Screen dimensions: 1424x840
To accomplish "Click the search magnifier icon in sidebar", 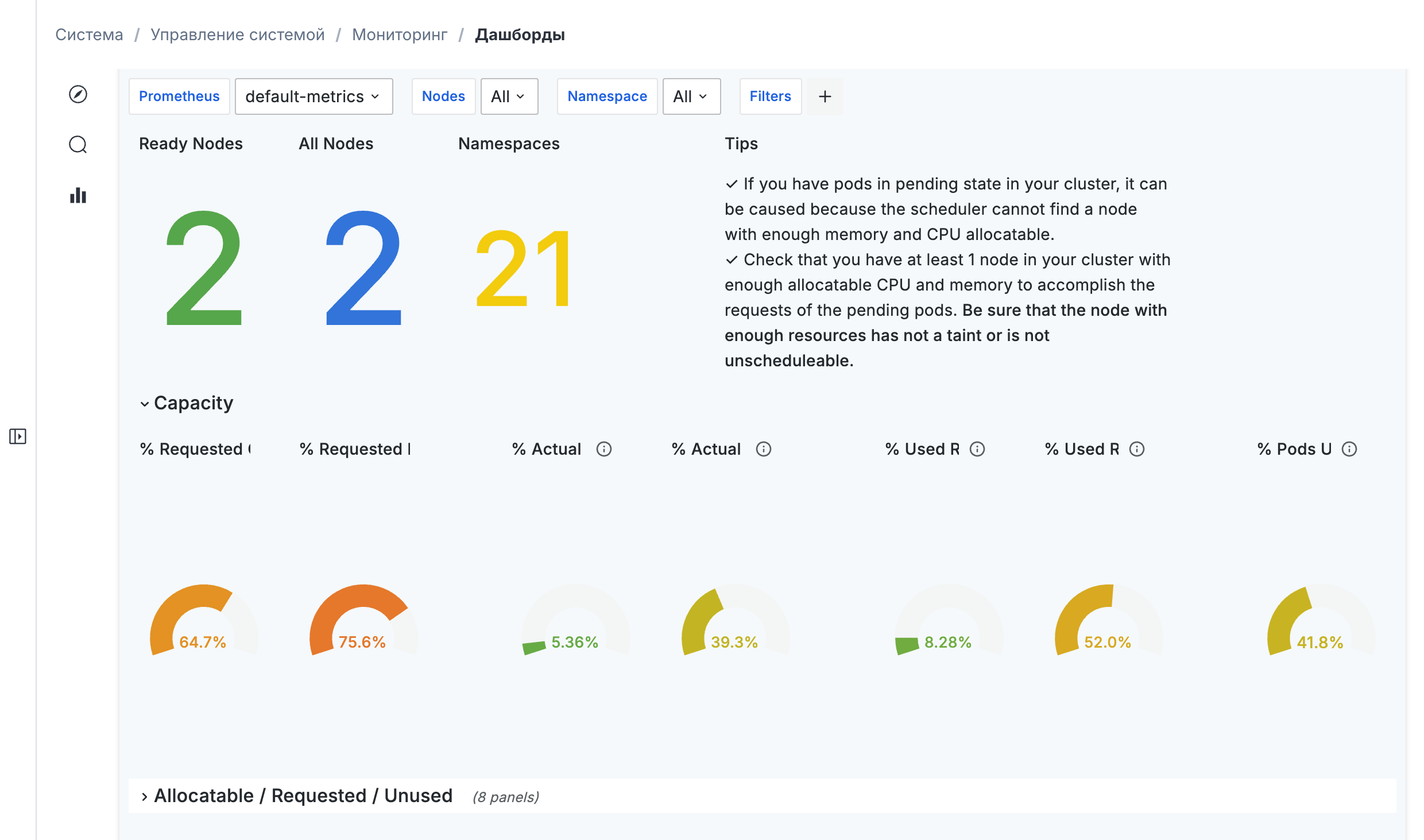I will (x=78, y=145).
